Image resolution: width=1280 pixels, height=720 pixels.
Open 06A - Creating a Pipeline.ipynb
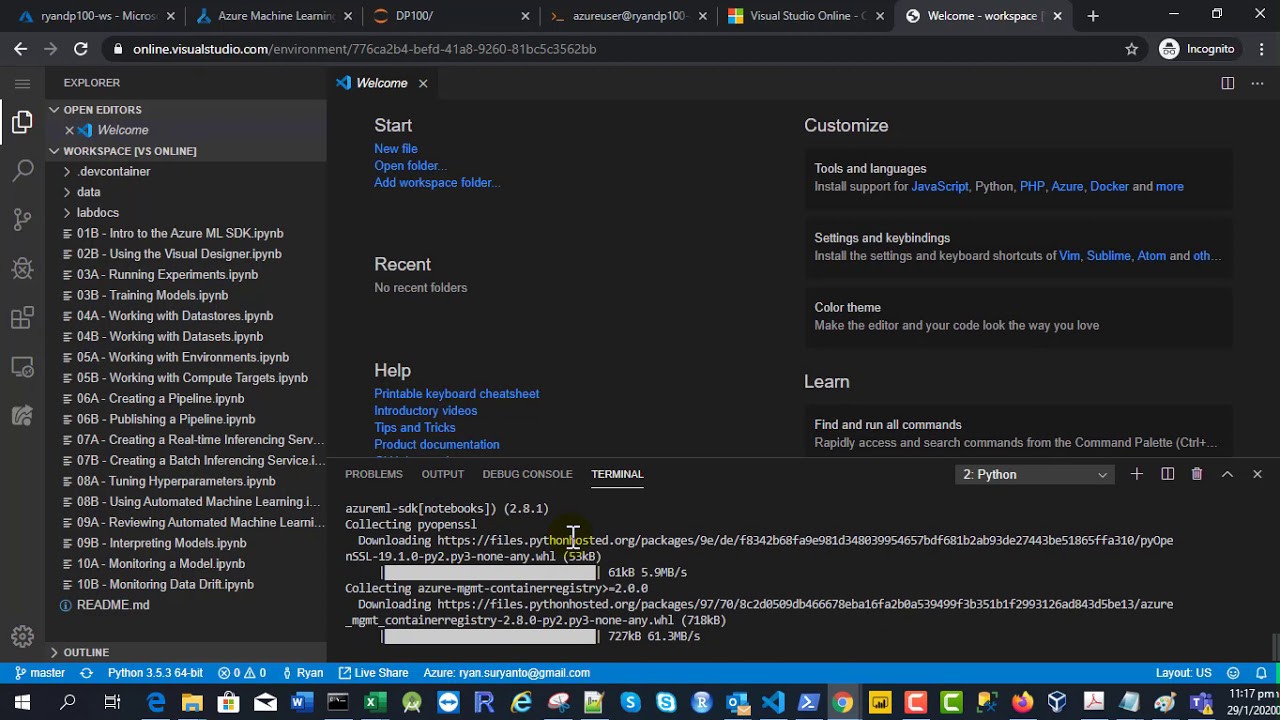186,399
